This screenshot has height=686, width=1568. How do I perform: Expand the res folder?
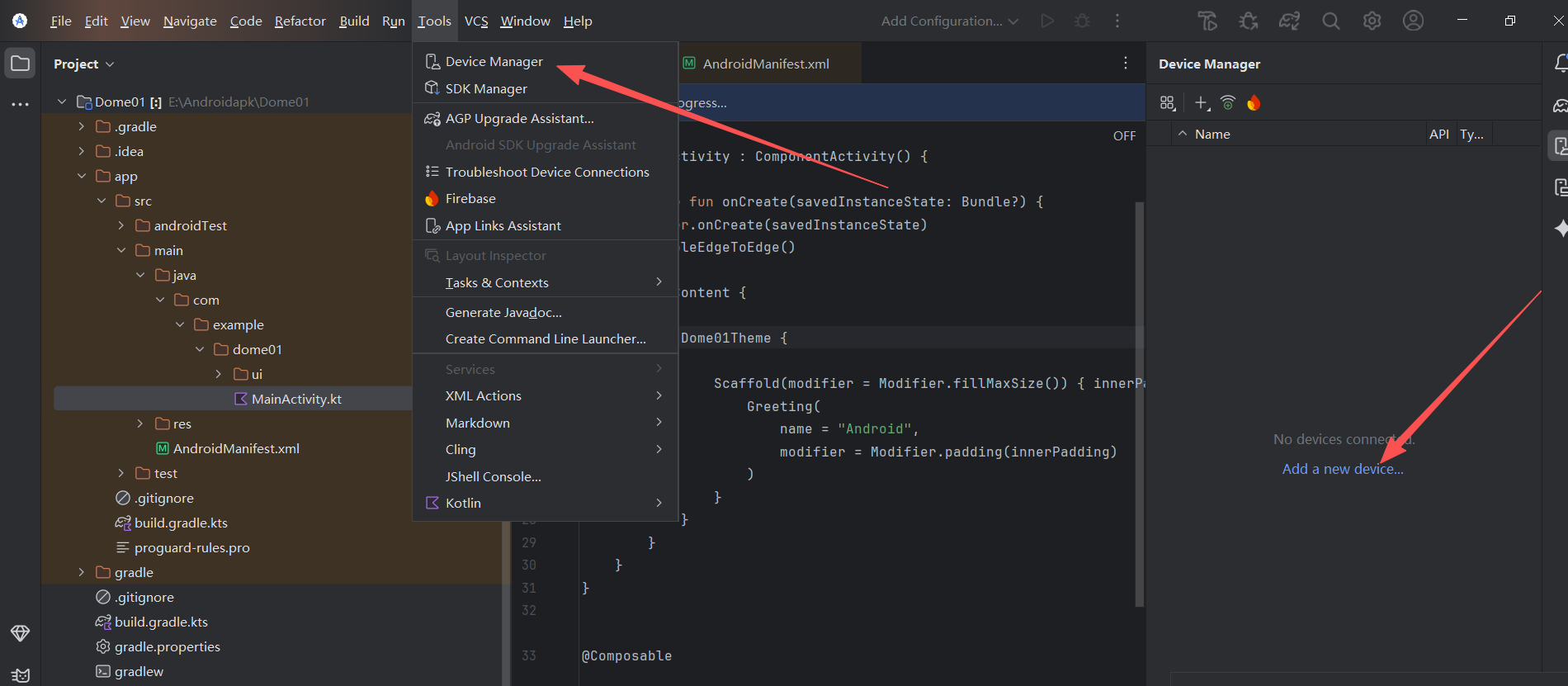point(140,424)
